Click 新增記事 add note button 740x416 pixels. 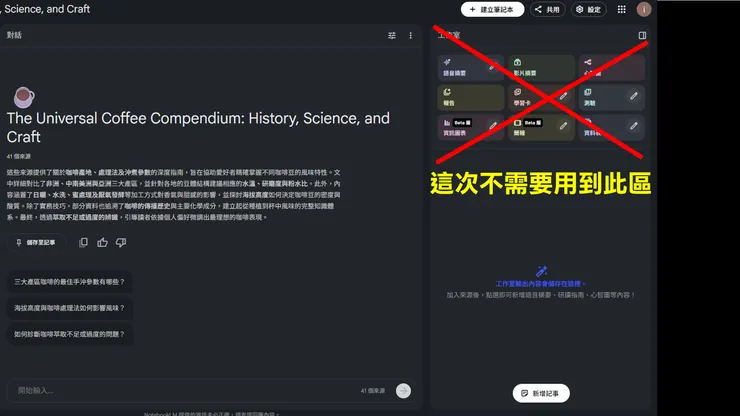tap(541, 393)
